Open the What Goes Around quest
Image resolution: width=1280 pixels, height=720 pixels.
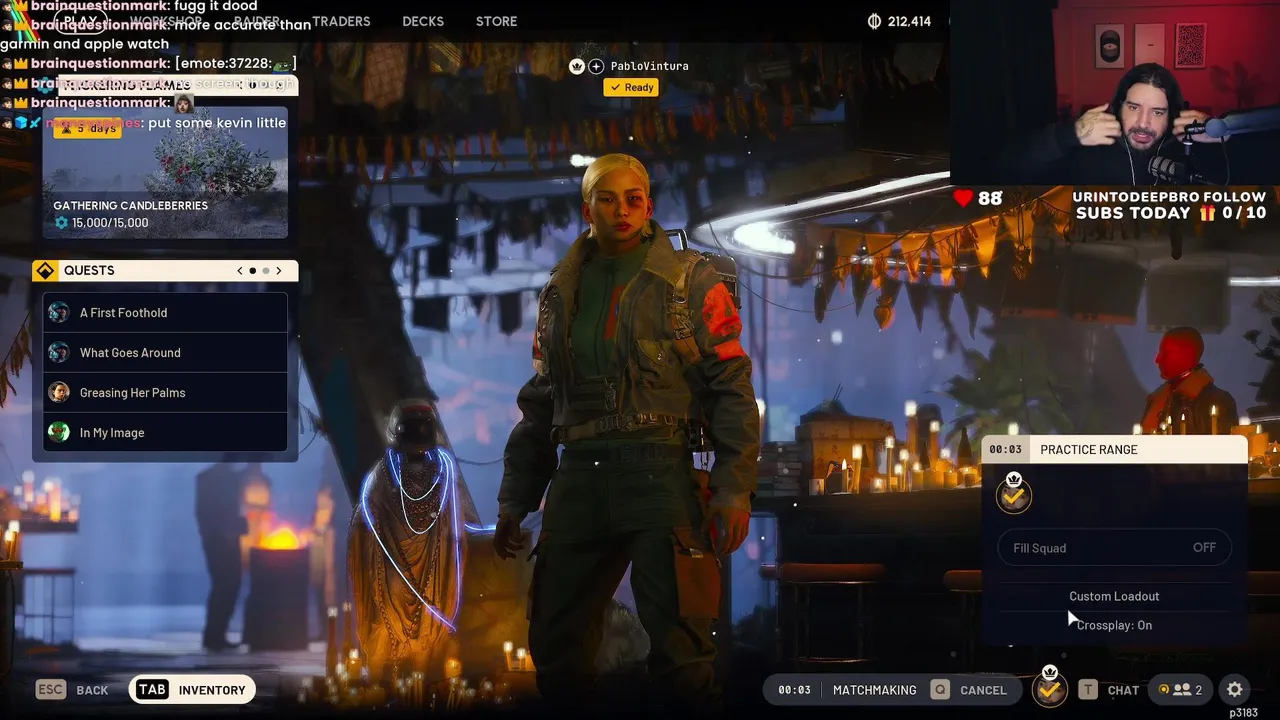(x=165, y=353)
